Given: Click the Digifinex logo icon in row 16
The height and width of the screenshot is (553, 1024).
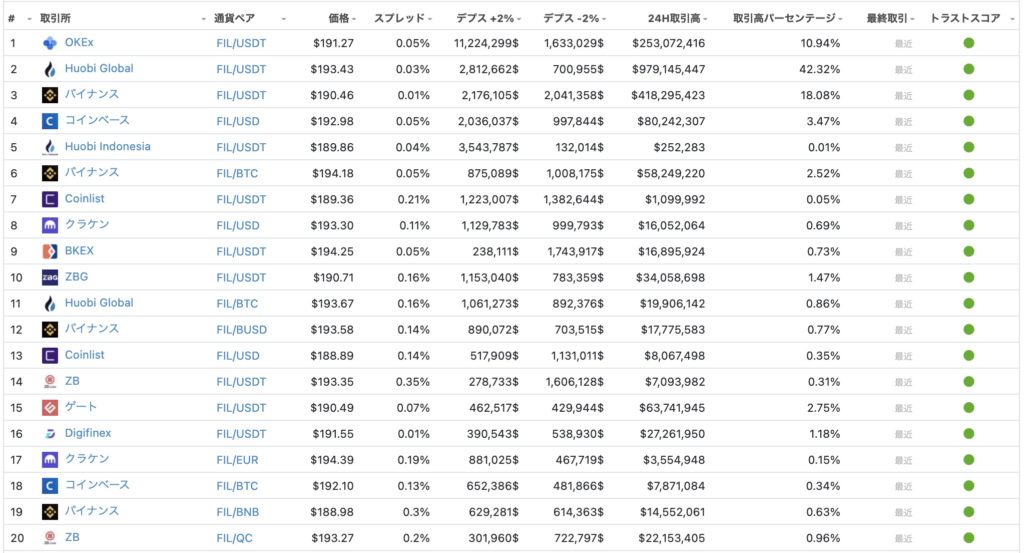Looking at the screenshot, I should click(x=50, y=434).
